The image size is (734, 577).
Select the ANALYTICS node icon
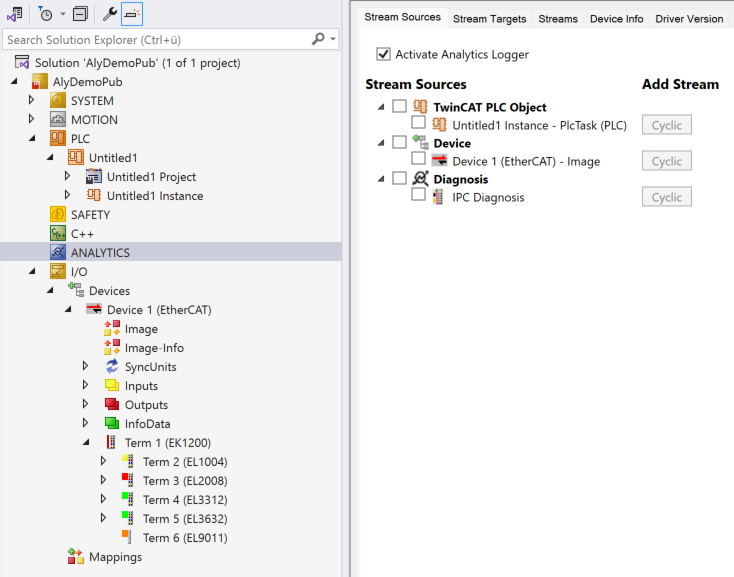(58, 253)
